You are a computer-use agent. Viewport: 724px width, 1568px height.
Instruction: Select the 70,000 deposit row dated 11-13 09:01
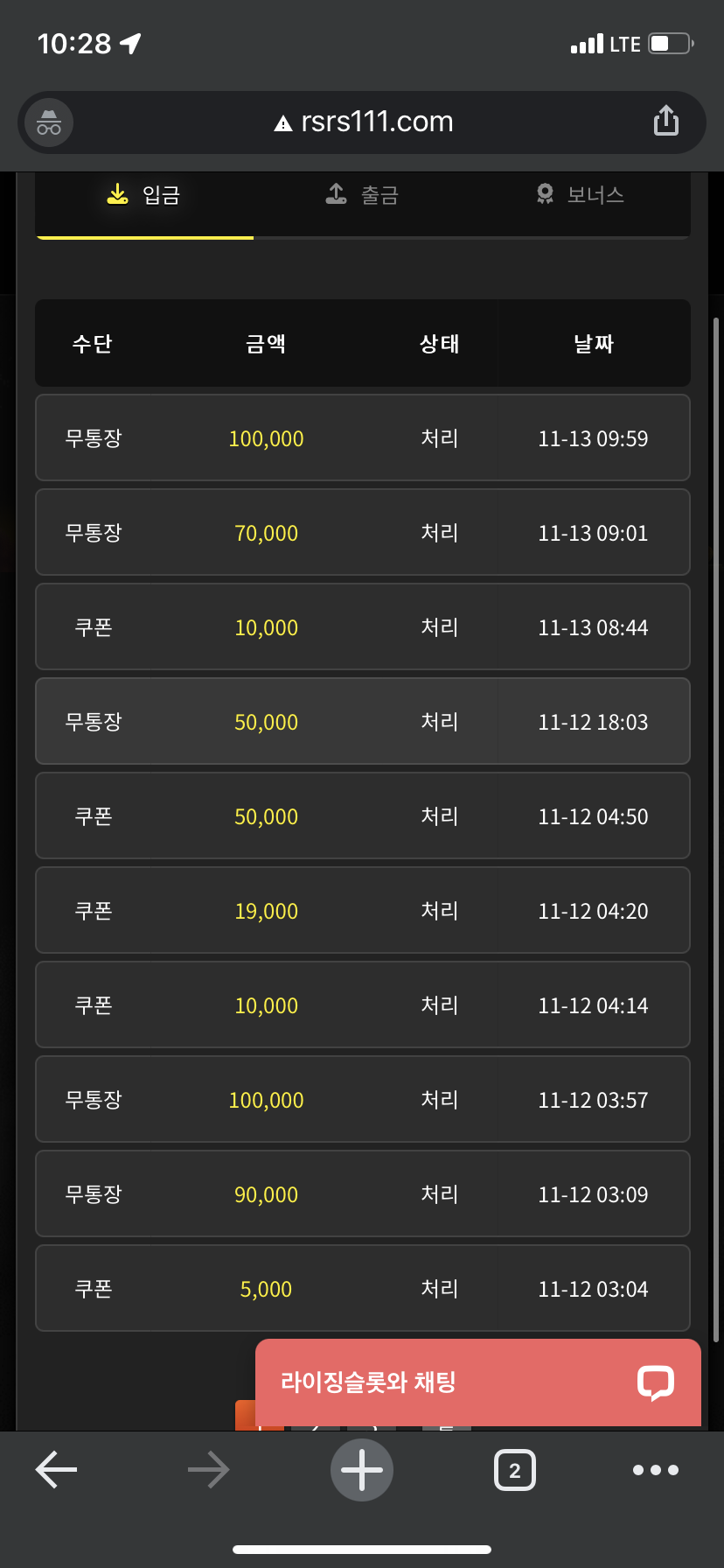click(363, 532)
